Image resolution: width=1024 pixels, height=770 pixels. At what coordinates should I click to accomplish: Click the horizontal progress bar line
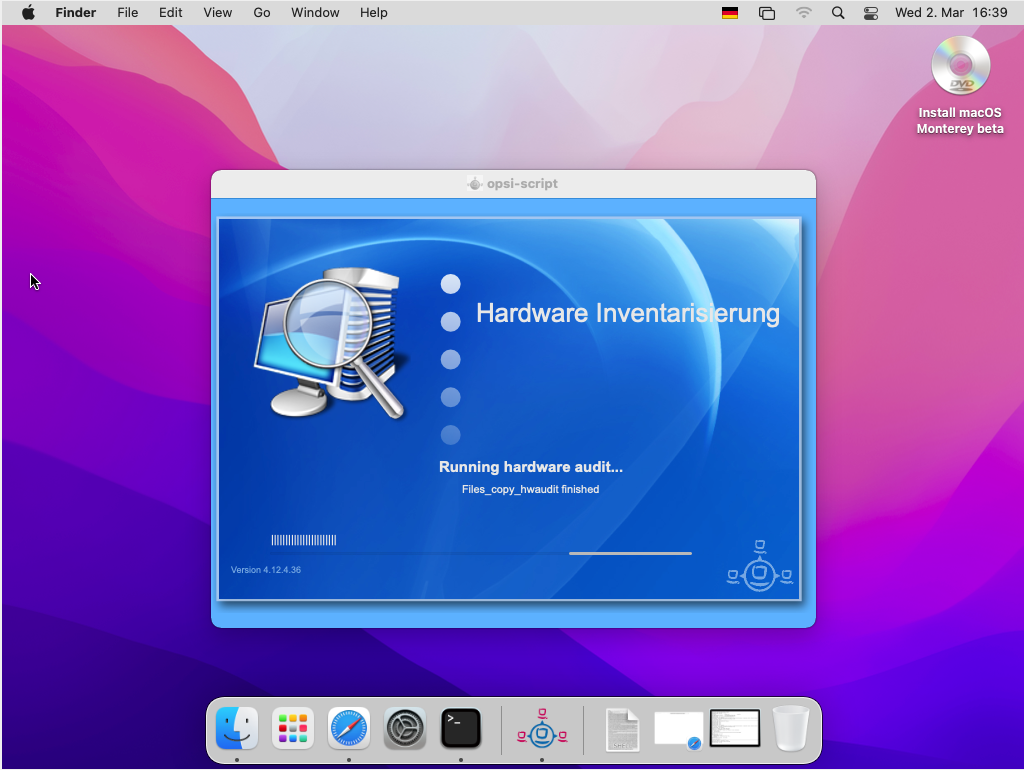481,553
